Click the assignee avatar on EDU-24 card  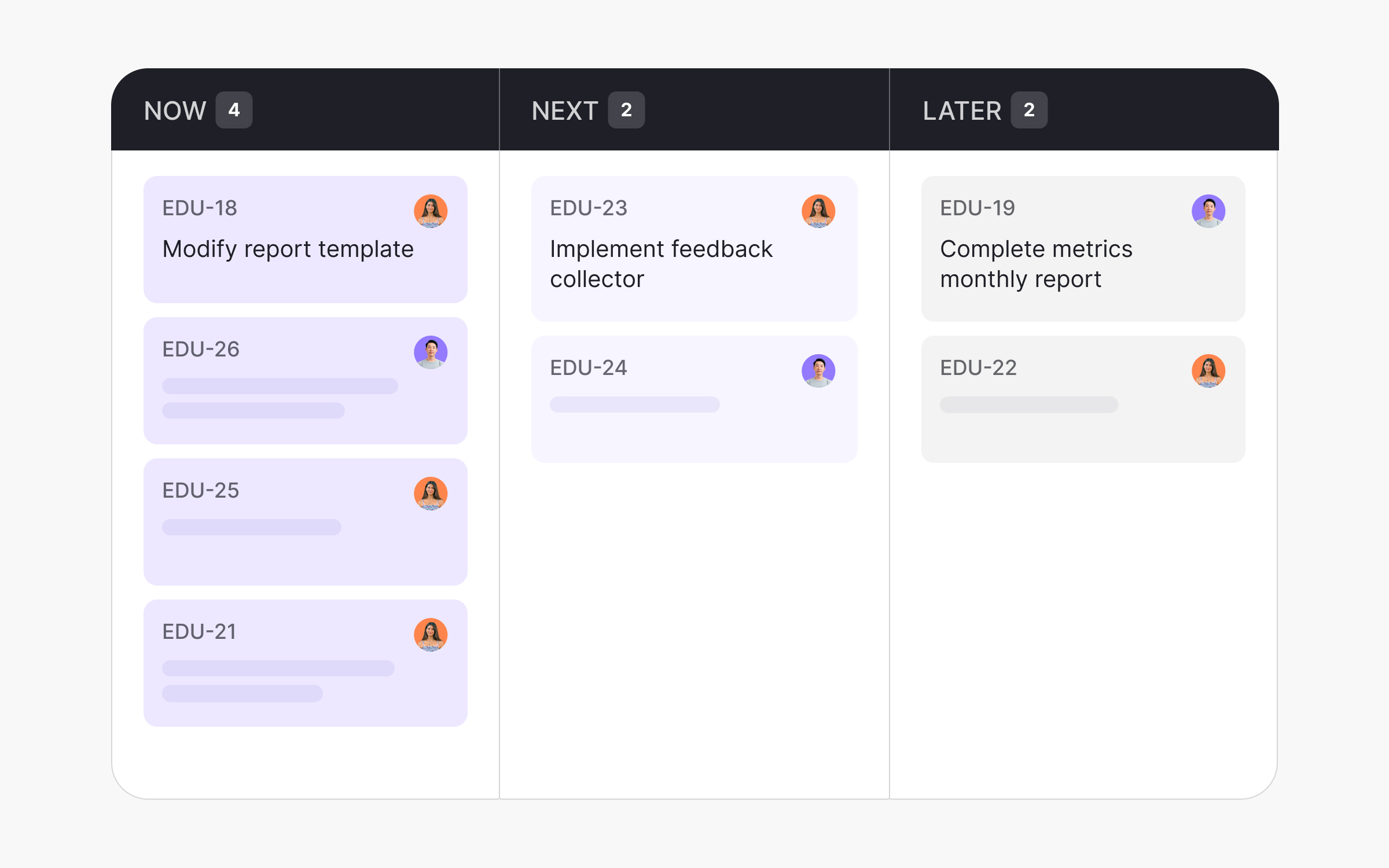pyautogui.click(x=818, y=371)
